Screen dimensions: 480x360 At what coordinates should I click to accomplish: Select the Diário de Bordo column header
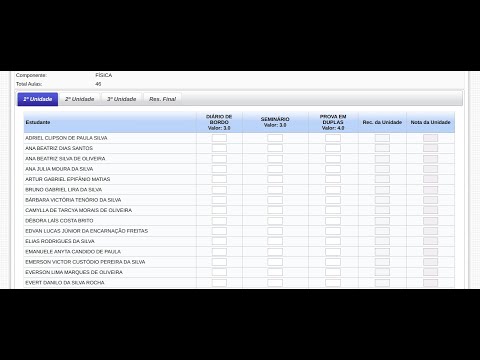click(x=219, y=122)
